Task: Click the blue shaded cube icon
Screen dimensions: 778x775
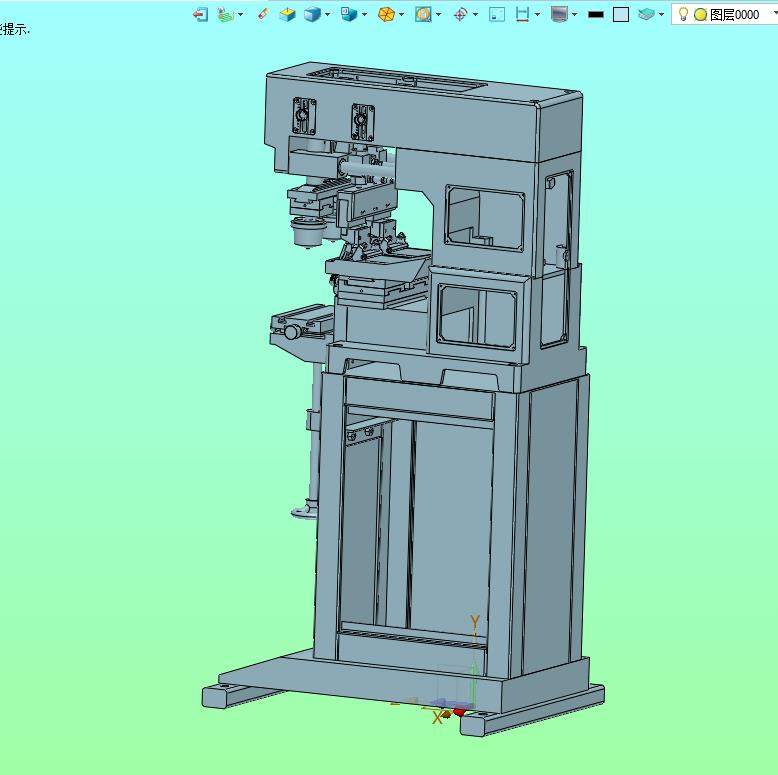Action: (312, 14)
